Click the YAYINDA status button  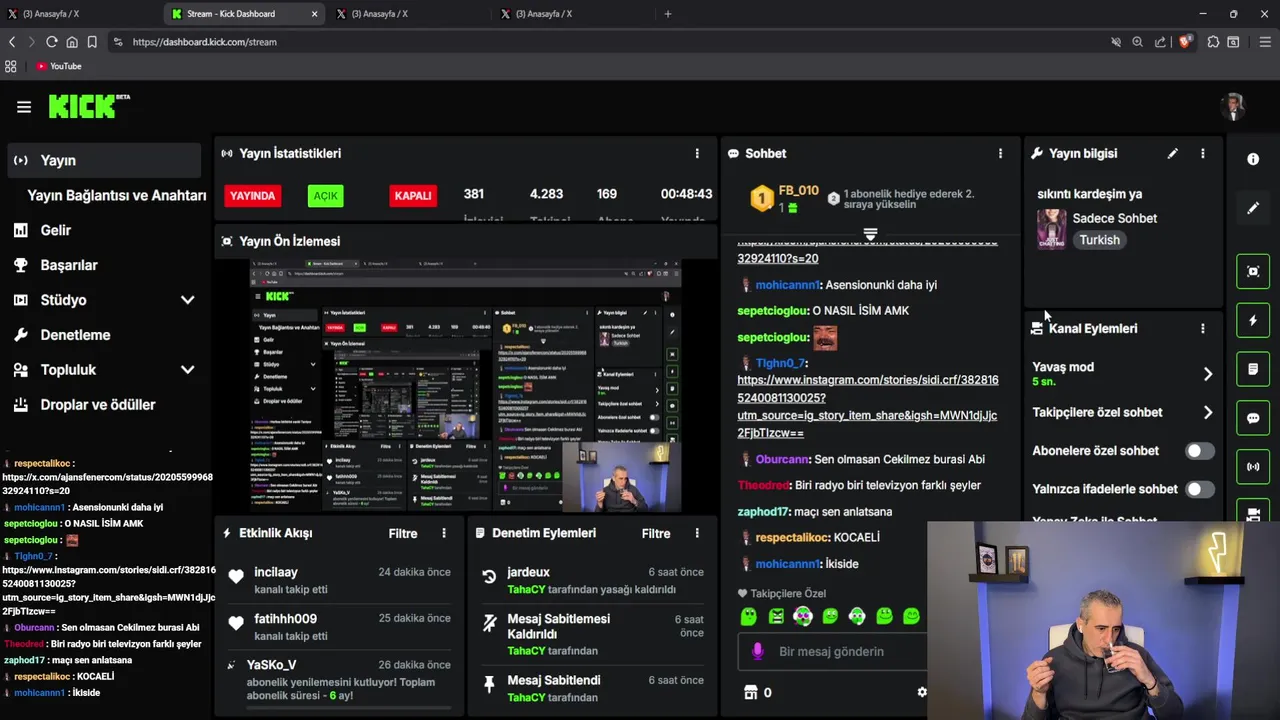[x=253, y=196]
